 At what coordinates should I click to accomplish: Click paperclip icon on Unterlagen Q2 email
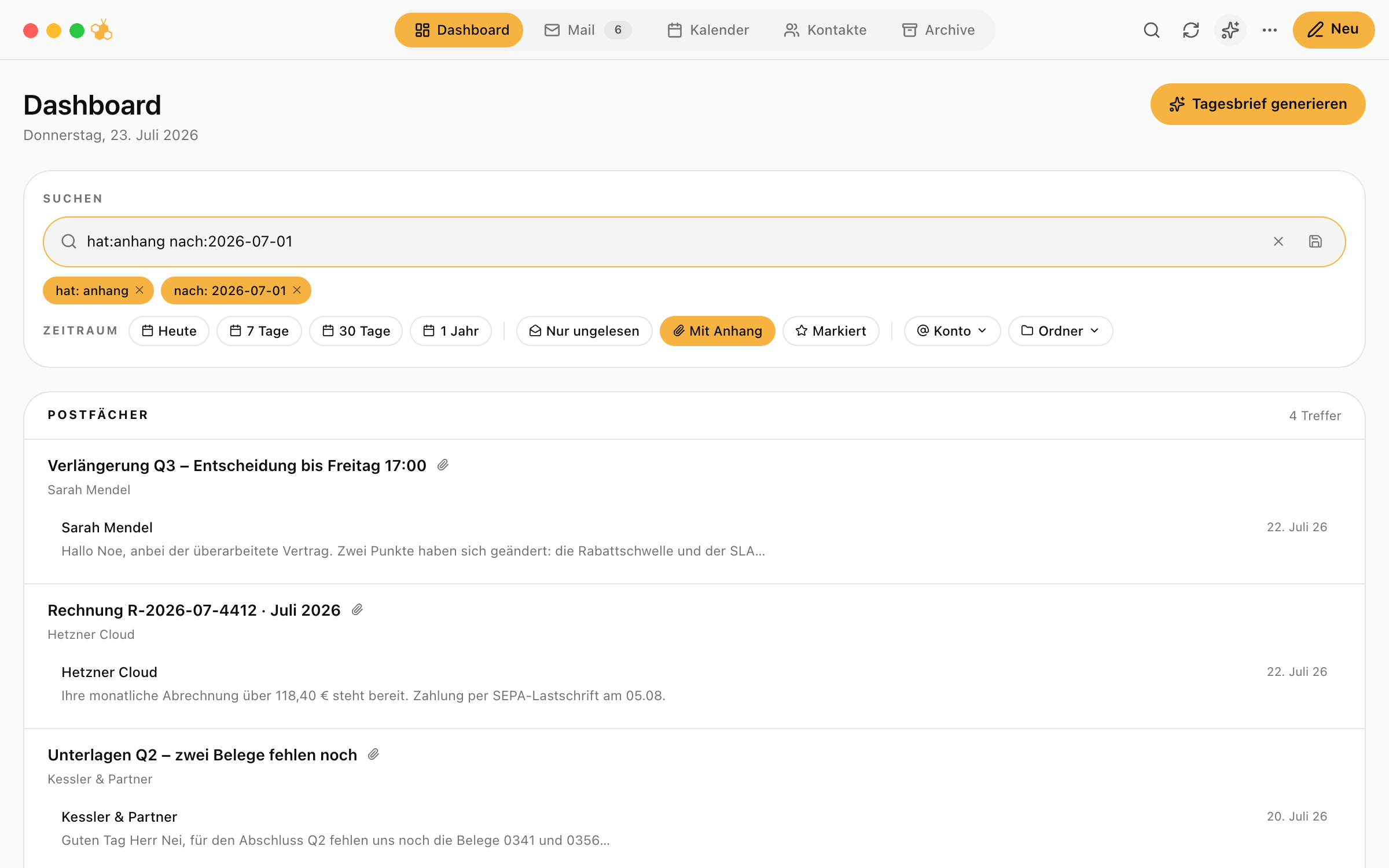pyautogui.click(x=373, y=755)
